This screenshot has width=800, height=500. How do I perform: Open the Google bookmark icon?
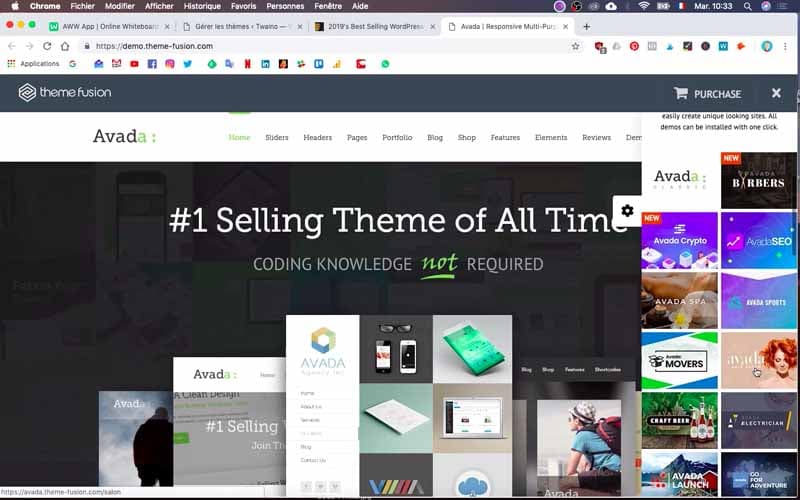73,64
